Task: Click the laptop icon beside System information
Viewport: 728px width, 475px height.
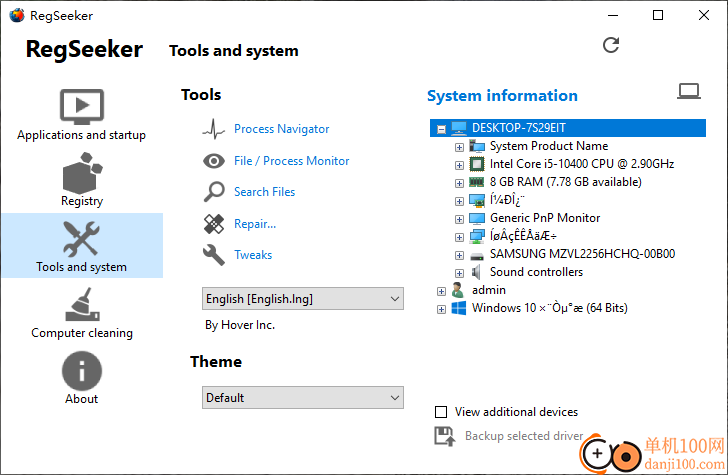Action: coord(689,91)
